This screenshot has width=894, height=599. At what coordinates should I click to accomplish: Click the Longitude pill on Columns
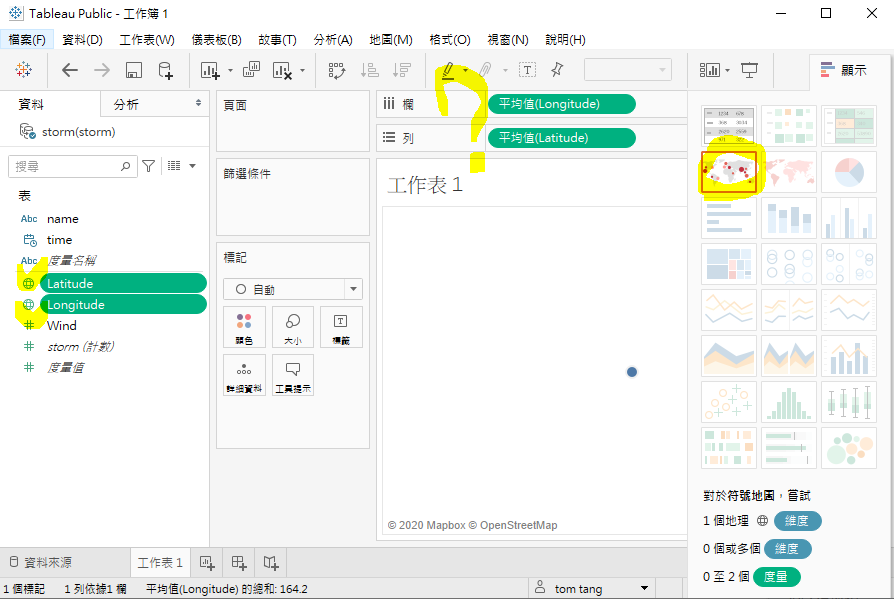click(x=562, y=104)
